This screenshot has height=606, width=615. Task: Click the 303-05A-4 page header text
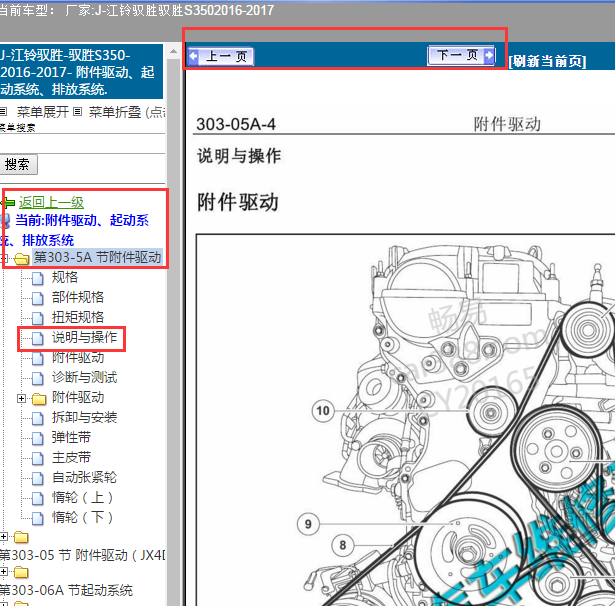click(x=236, y=124)
